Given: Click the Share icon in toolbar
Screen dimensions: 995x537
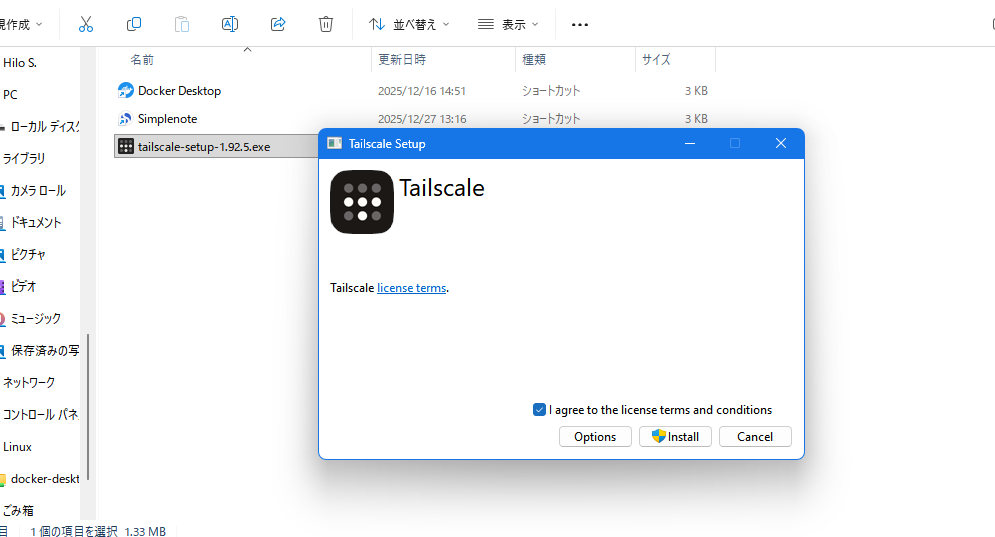Looking at the screenshot, I should pyautogui.click(x=278, y=24).
